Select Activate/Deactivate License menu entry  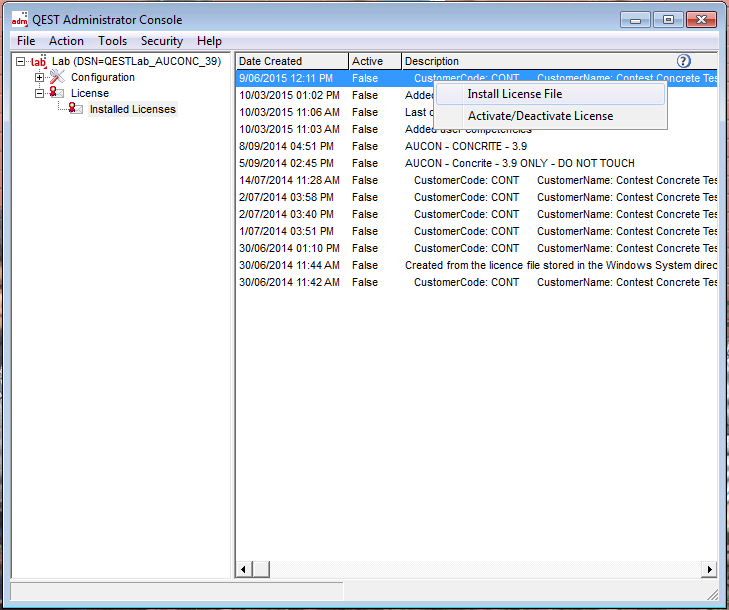coord(540,116)
